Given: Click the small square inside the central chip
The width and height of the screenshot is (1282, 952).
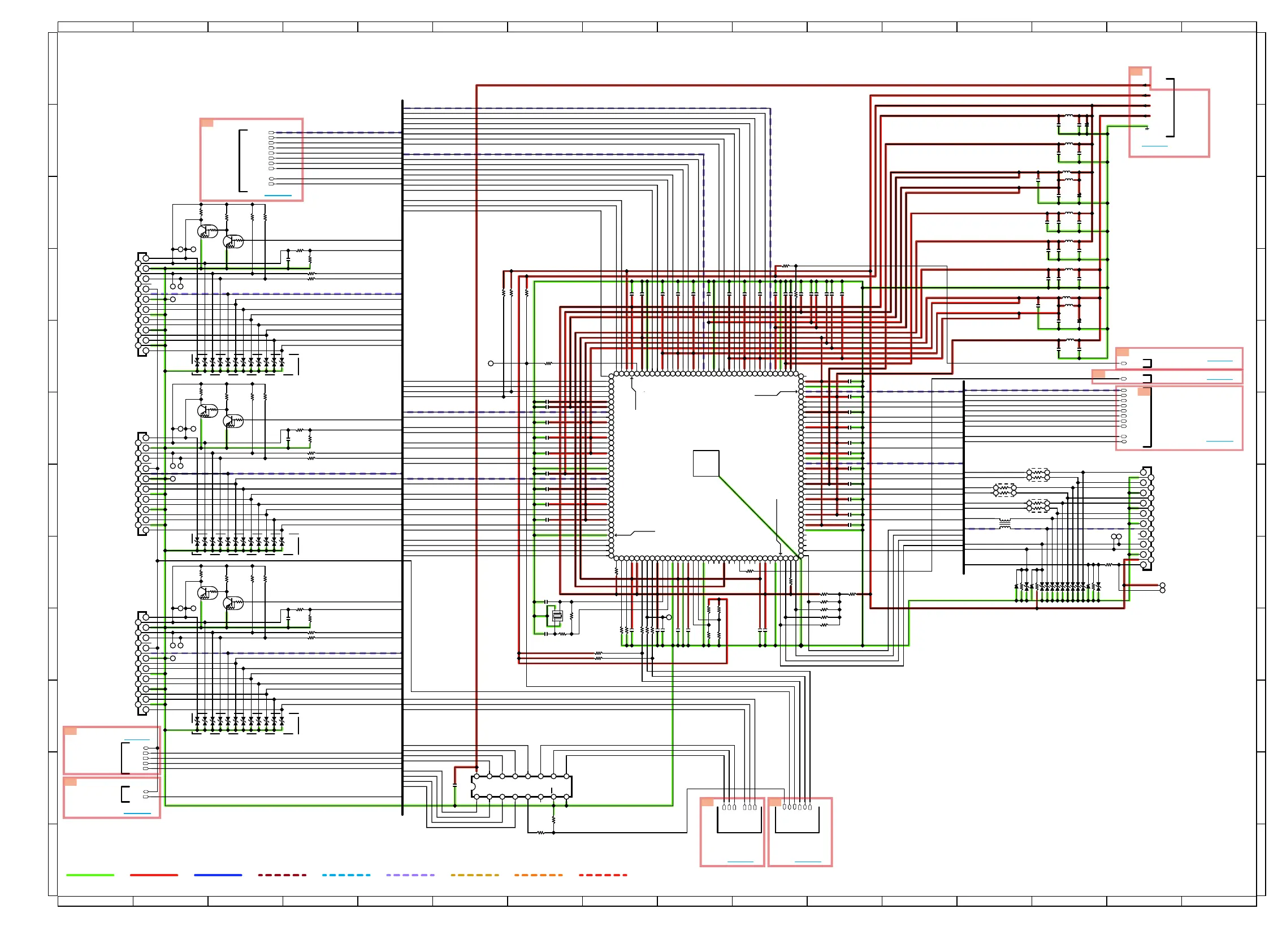Looking at the screenshot, I should (706, 464).
